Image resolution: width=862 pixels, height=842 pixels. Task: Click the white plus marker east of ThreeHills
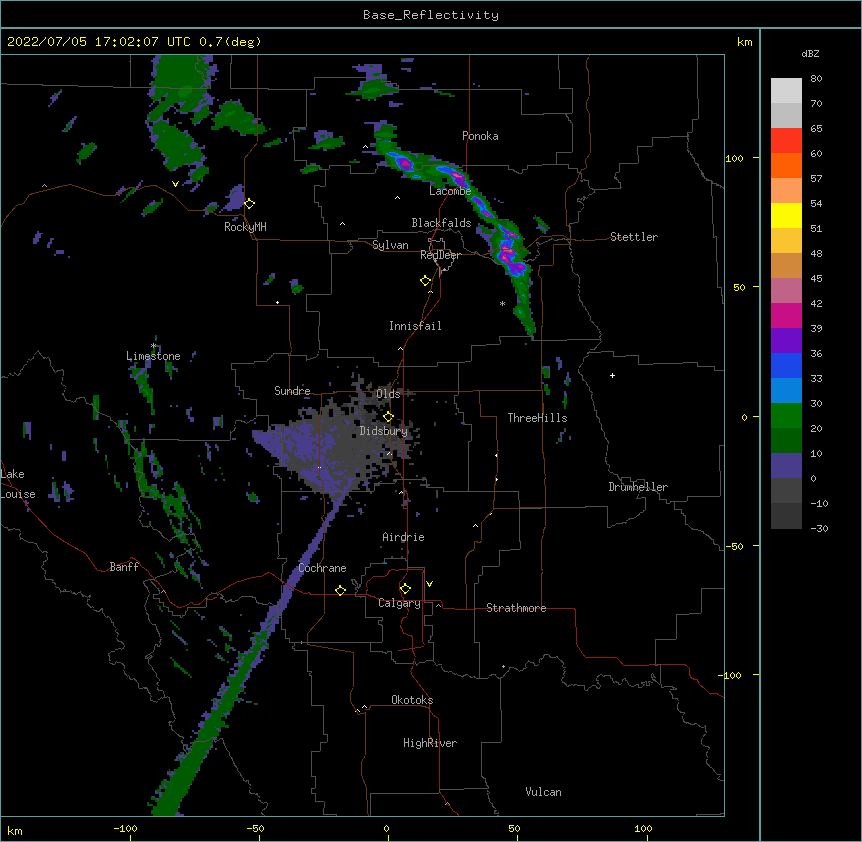point(612,375)
